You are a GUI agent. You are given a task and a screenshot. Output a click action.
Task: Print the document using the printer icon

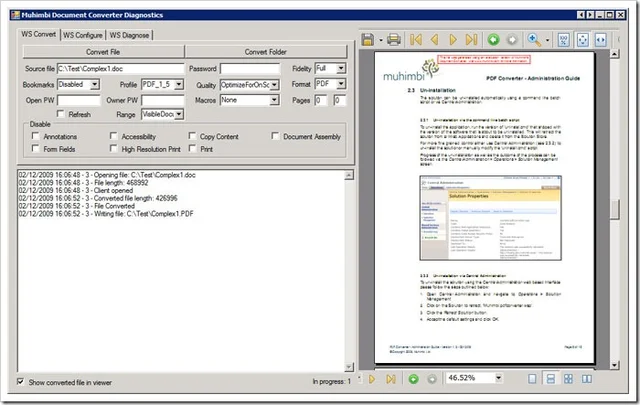pos(394,39)
